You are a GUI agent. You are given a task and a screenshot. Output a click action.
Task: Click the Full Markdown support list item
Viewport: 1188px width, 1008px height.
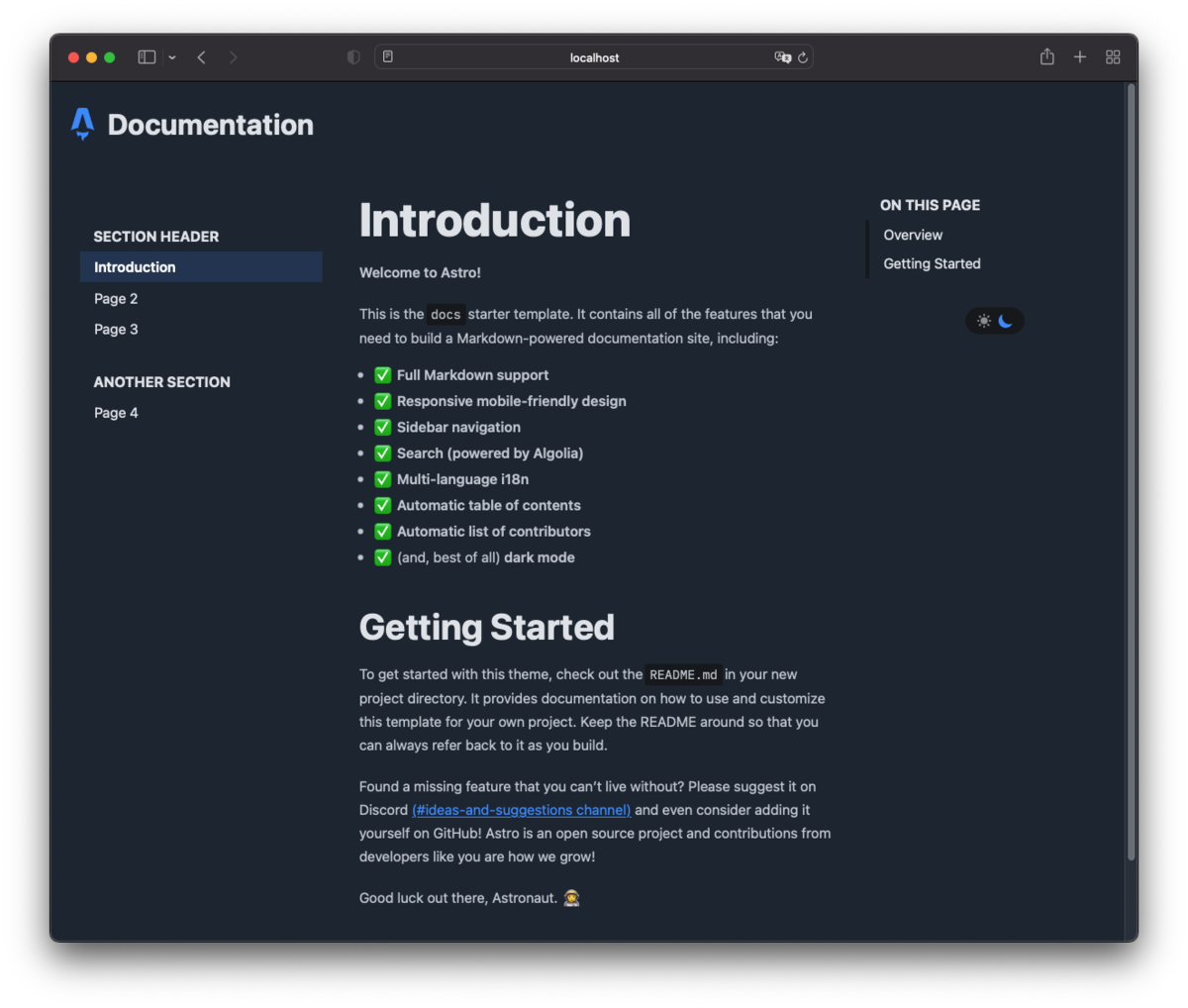tap(472, 375)
